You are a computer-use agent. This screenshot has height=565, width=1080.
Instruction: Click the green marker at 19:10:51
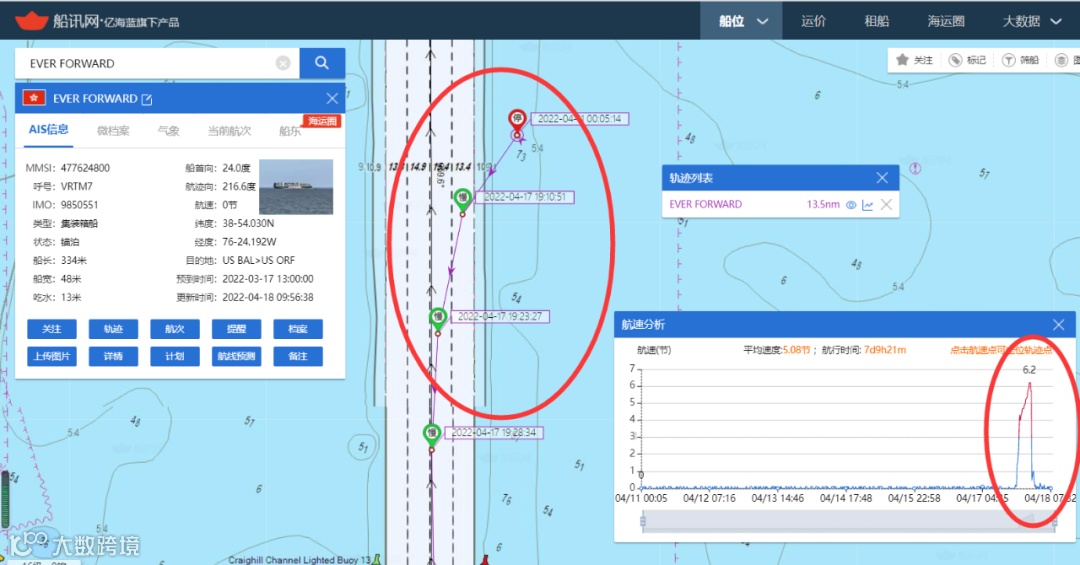(463, 199)
